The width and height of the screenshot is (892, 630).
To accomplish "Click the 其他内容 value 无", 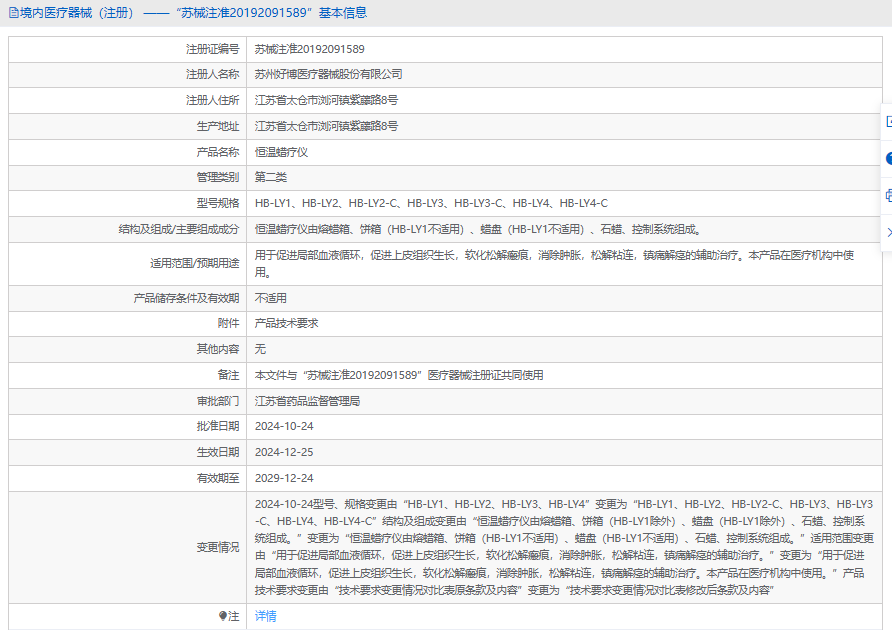I will pyautogui.click(x=260, y=349).
